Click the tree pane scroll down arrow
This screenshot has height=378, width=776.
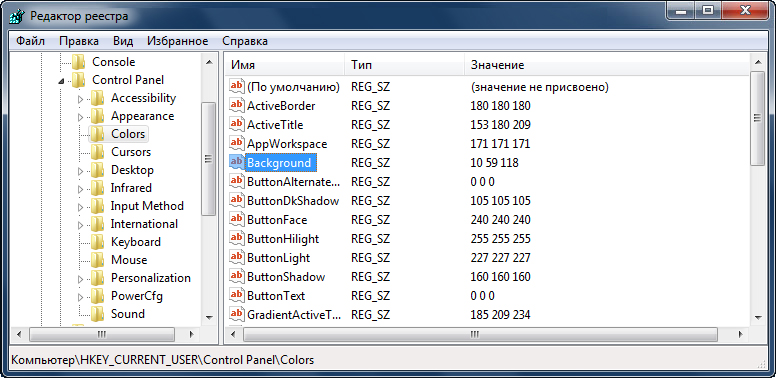point(208,317)
